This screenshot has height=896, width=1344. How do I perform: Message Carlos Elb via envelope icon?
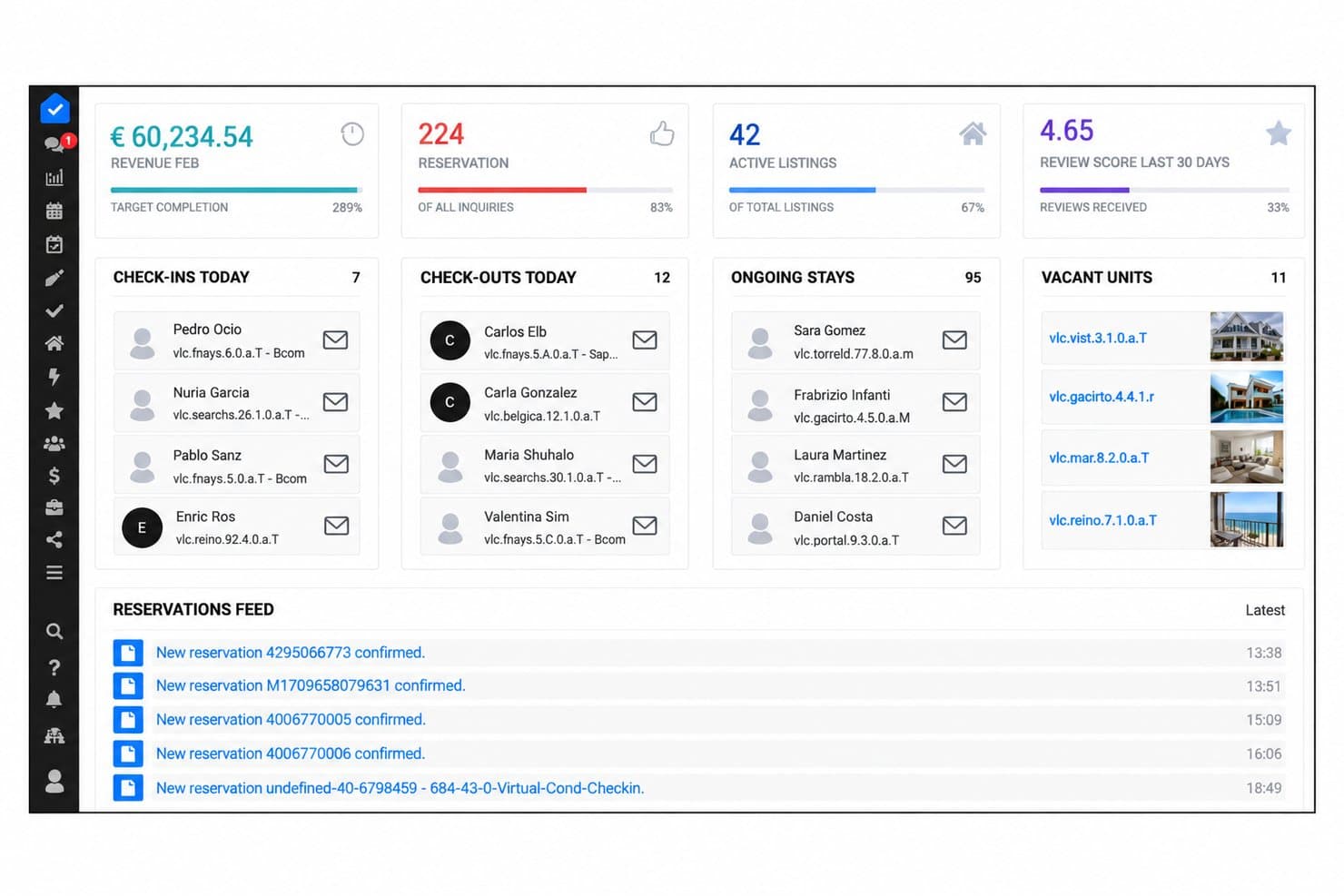click(645, 340)
